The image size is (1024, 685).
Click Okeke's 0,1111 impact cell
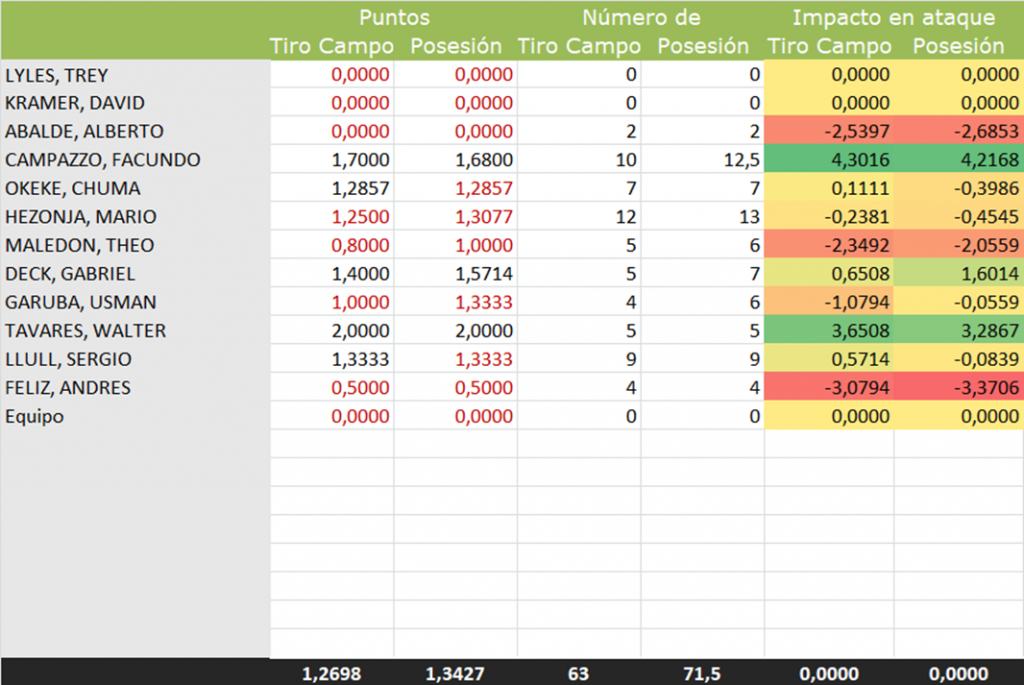pyautogui.click(x=829, y=189)
